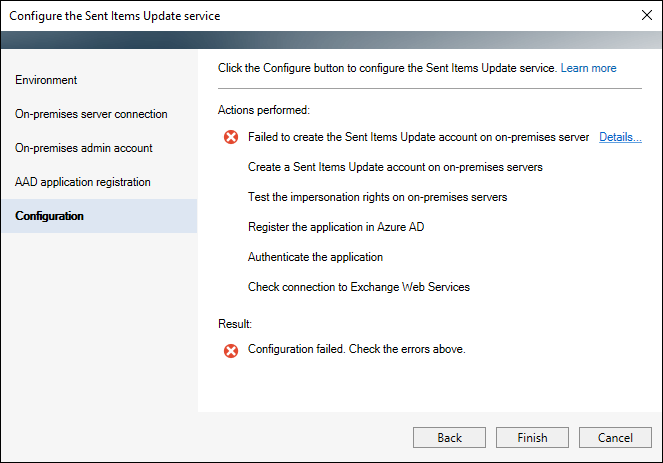Cancel the configuration wizard
Screen dimensions: 663x463
615,437
